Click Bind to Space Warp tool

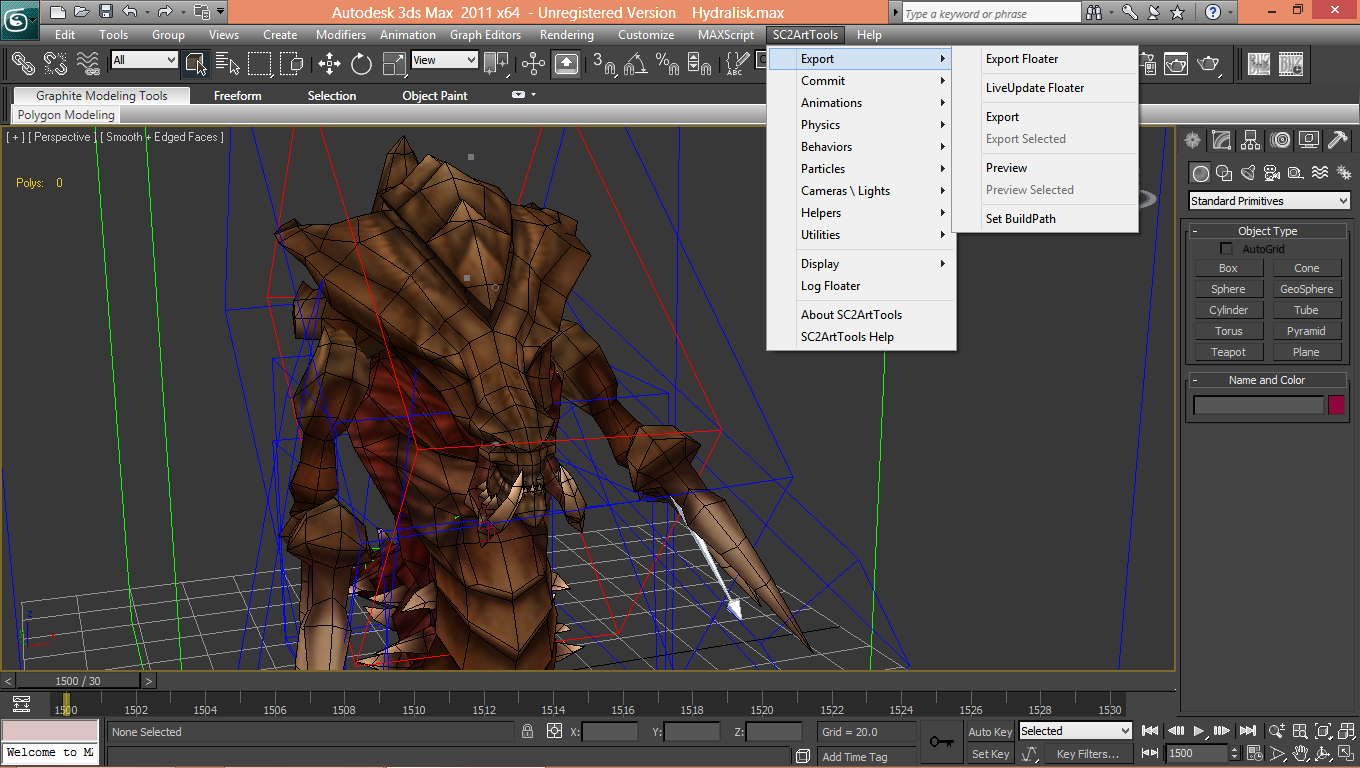pos(88,63)
